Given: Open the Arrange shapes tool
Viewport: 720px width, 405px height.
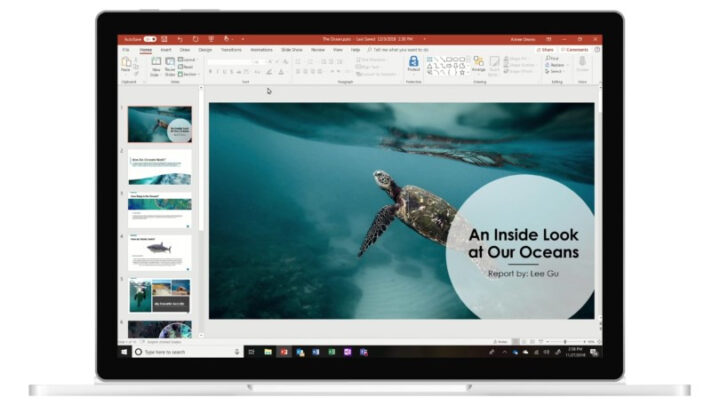Looking at the screenshot, I should (478, 64).
